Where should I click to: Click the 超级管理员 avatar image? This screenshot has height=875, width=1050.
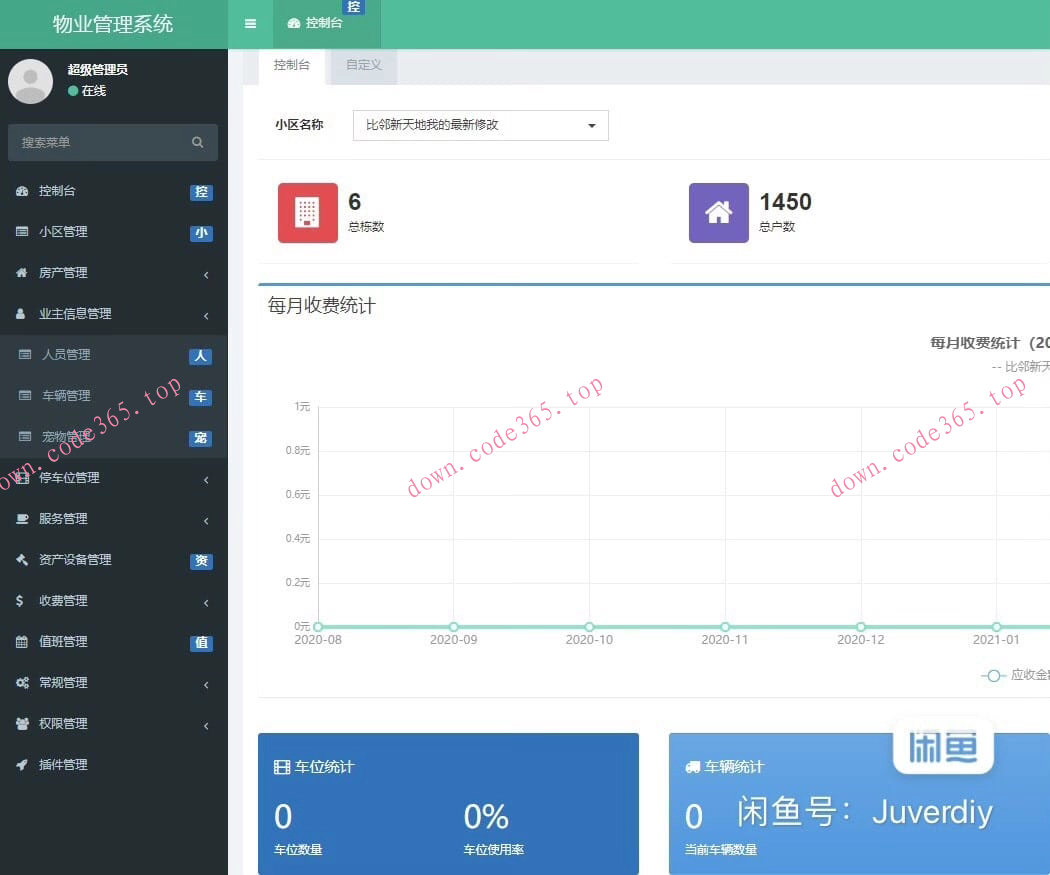[x=30, y=81]
